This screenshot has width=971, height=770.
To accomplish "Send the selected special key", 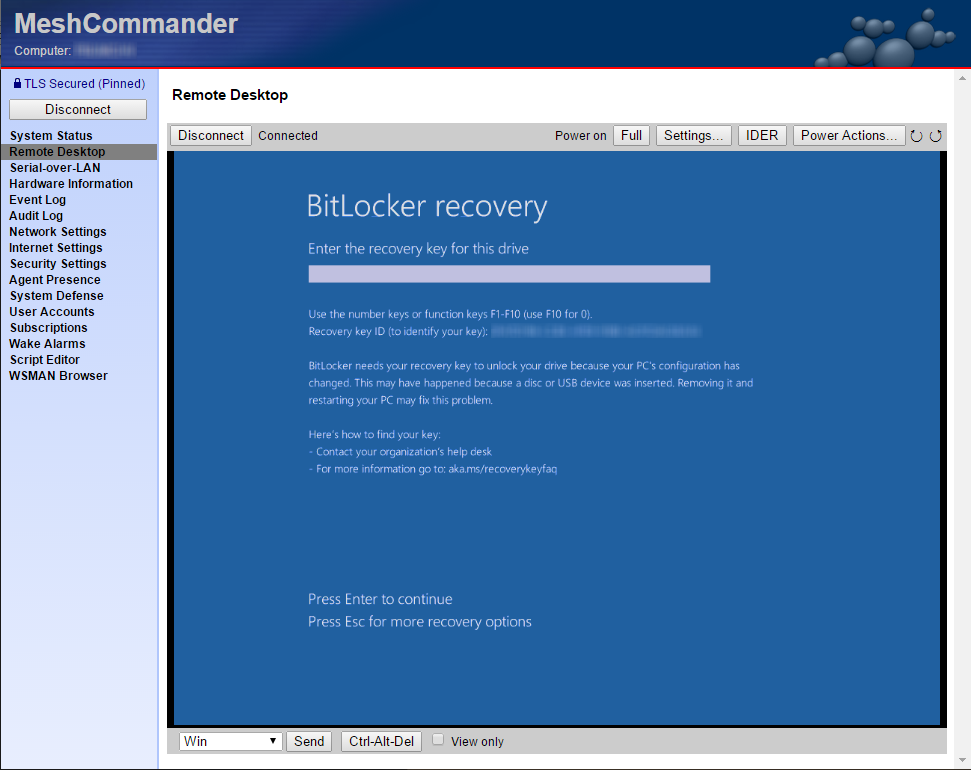I will pyautogui.click(x=309, y=742).
